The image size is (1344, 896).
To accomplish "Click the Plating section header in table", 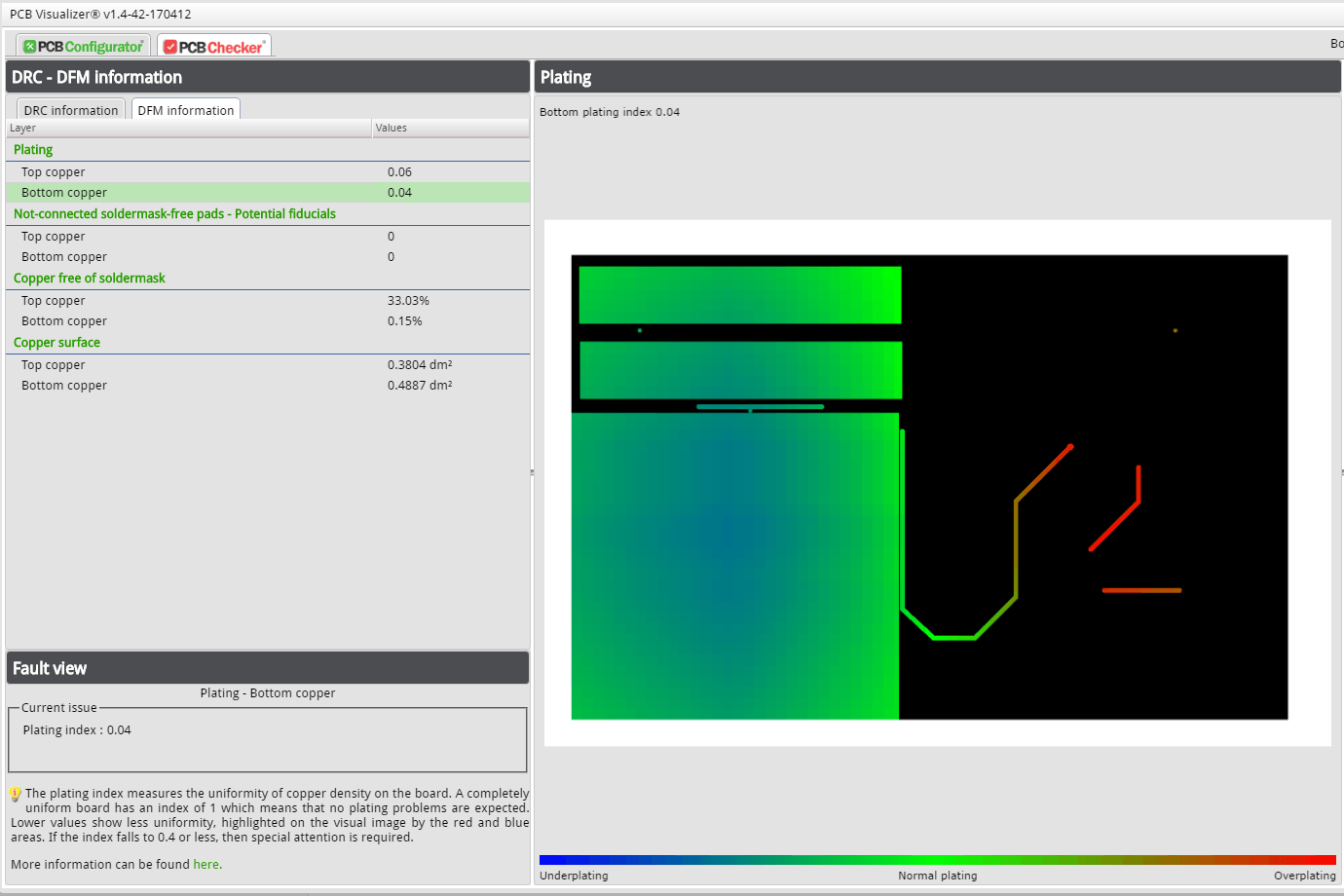I will (x=33, y=150).
